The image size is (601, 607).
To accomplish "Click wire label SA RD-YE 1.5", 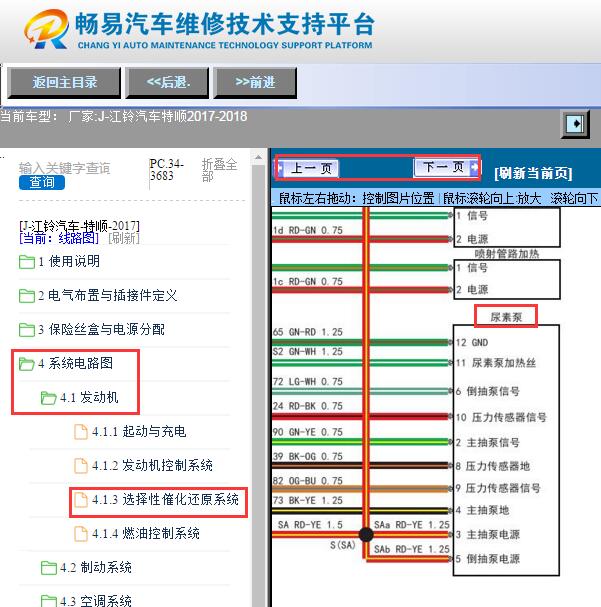I will tap(310, 525).
